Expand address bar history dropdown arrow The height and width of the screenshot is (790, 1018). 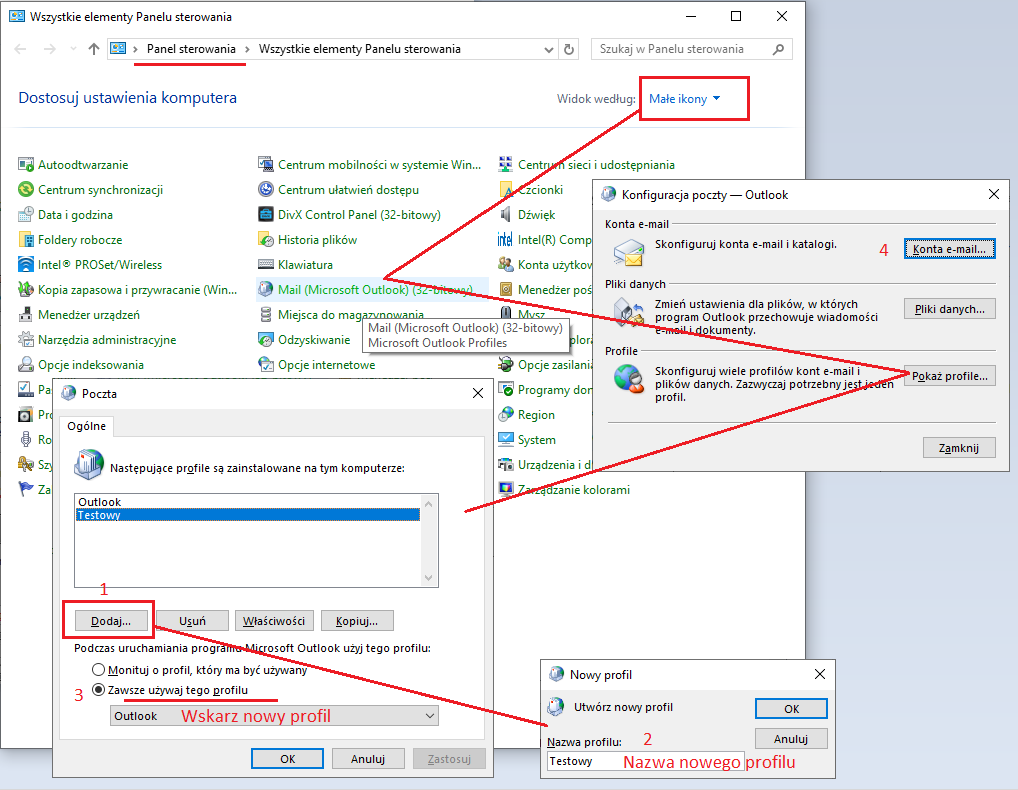(549, 49)
